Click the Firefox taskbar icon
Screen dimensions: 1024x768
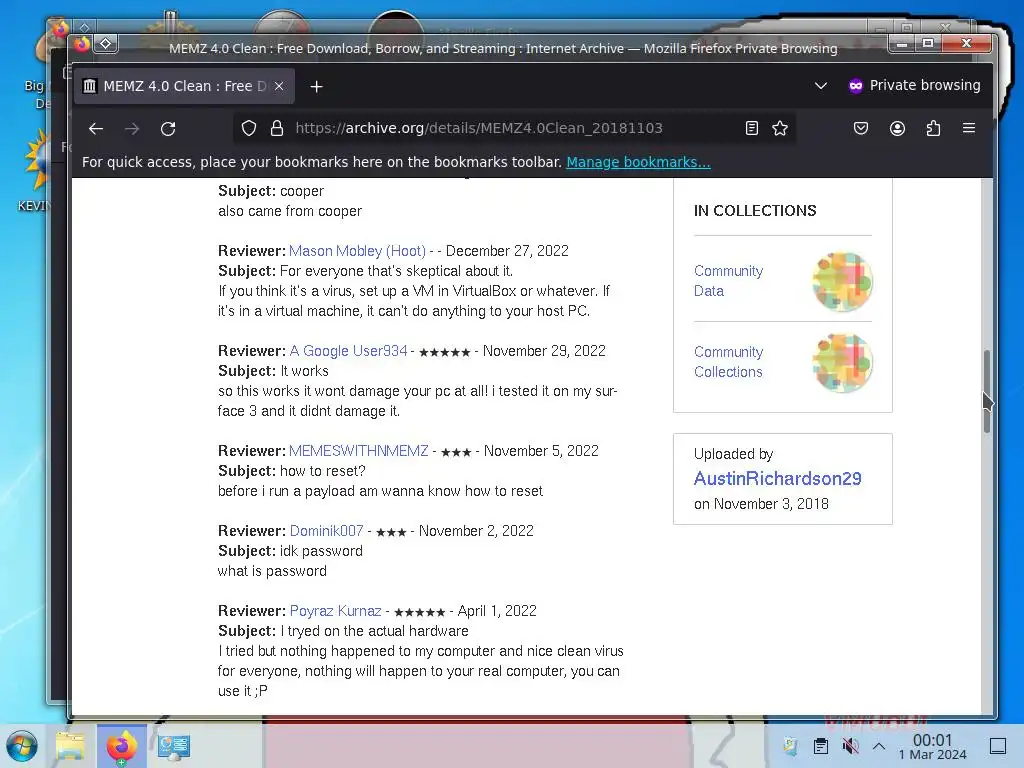click(121, 746)
